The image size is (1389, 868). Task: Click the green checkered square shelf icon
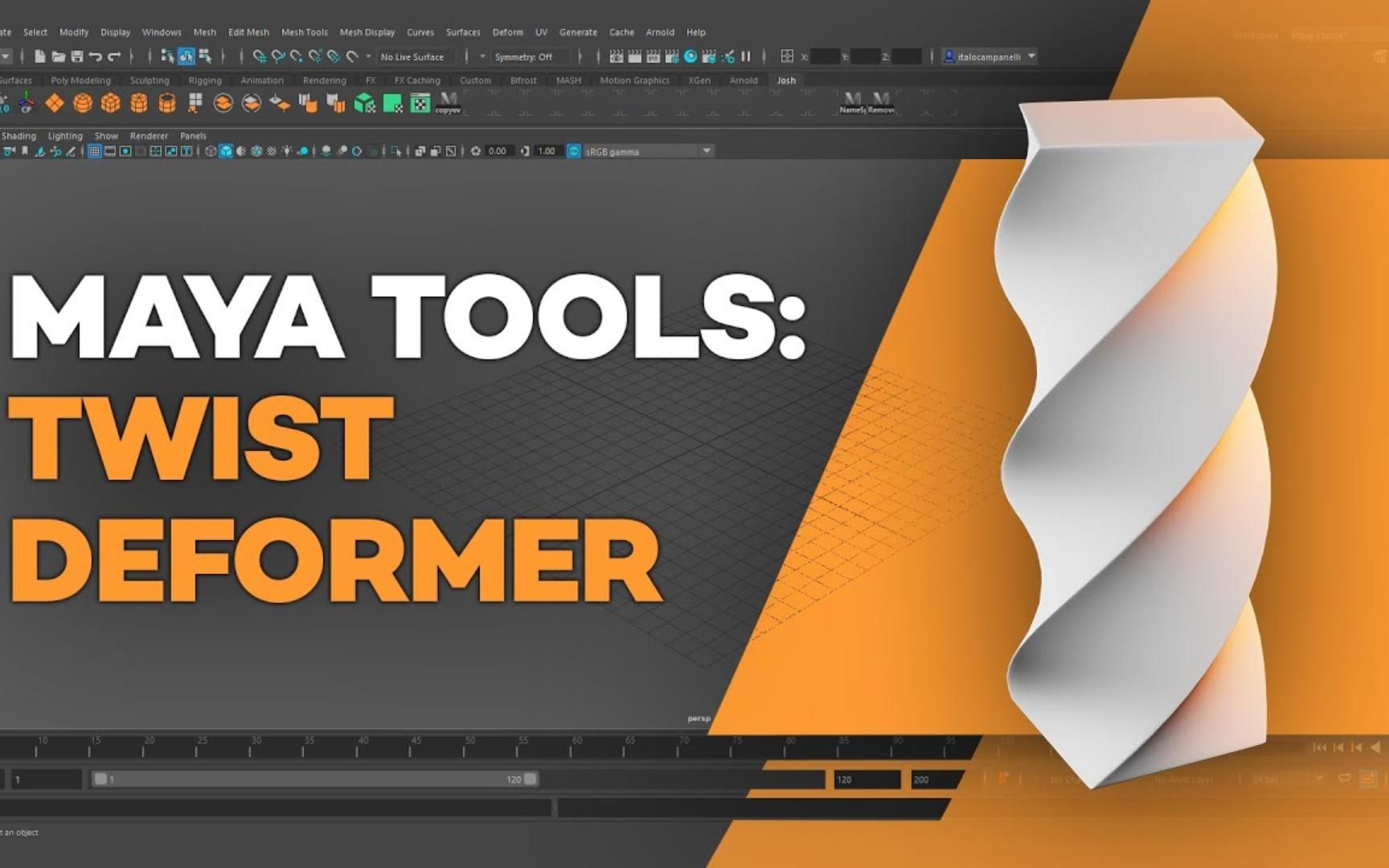[393, 103]
